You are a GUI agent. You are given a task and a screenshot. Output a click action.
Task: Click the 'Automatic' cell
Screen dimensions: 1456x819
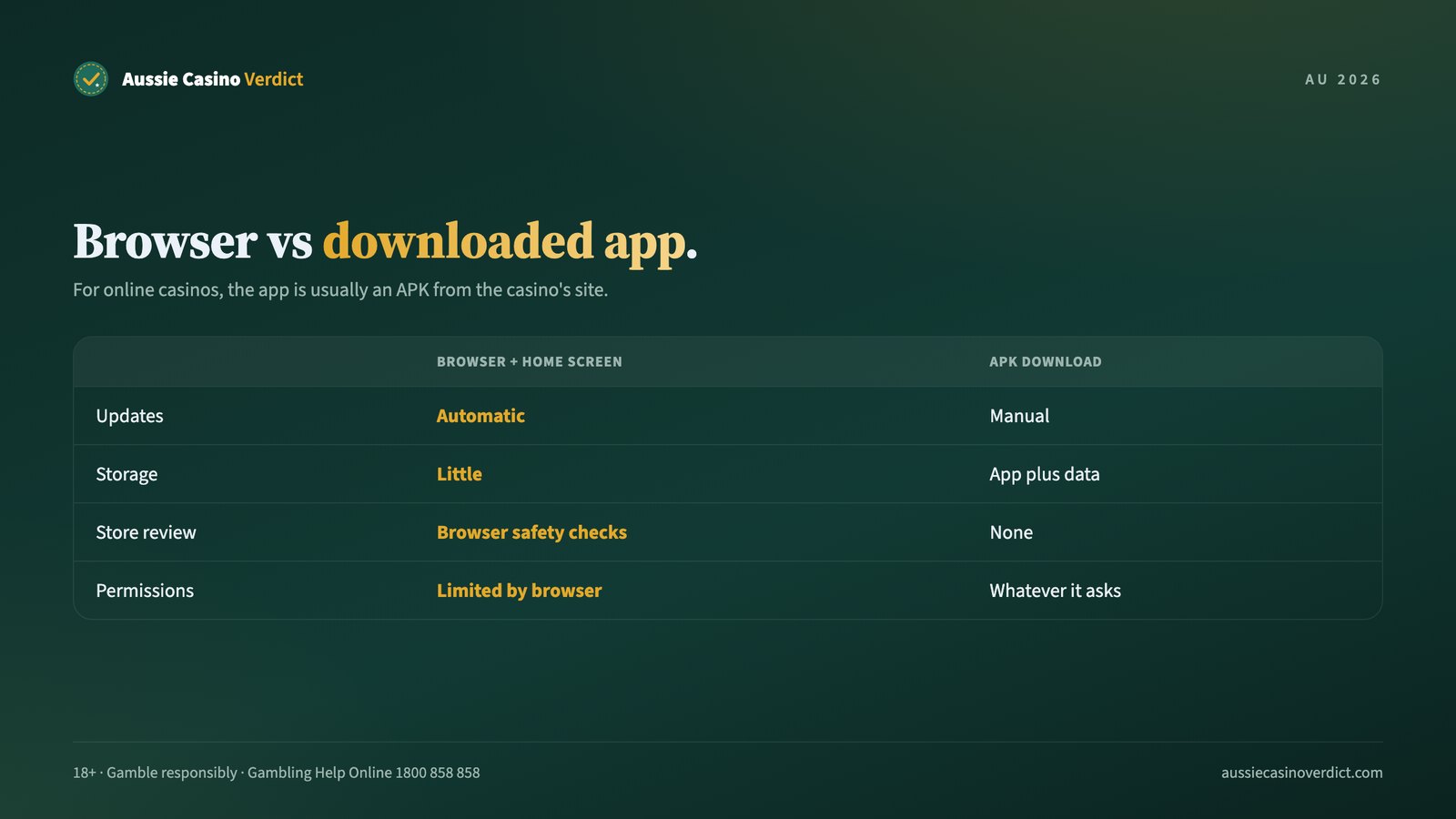click(480, 416)
